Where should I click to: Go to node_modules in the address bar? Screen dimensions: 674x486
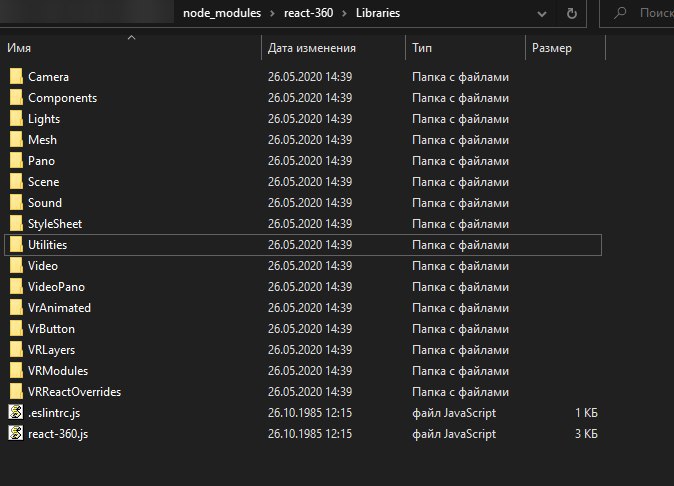222,13
